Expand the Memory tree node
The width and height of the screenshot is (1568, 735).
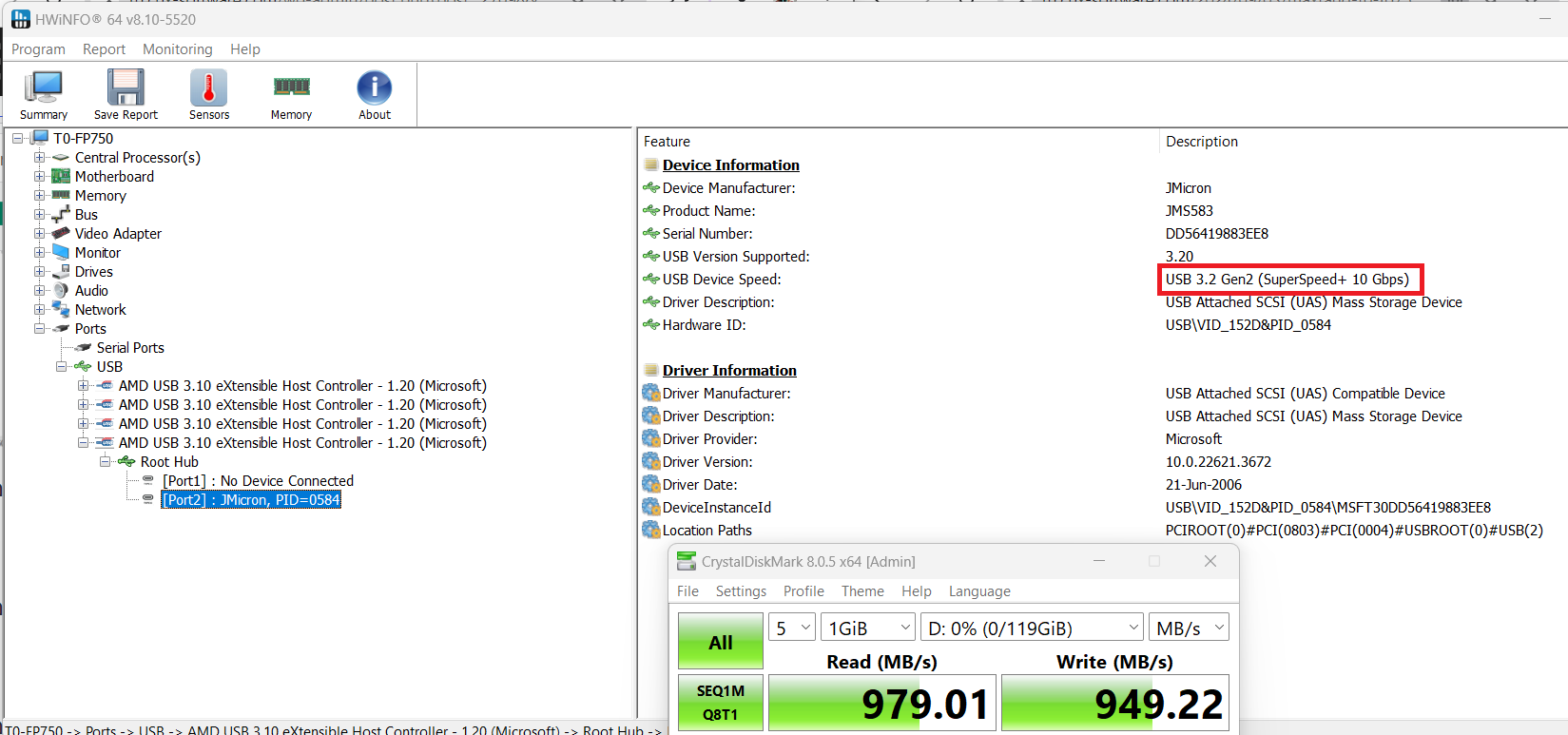(x=39, y=195)
